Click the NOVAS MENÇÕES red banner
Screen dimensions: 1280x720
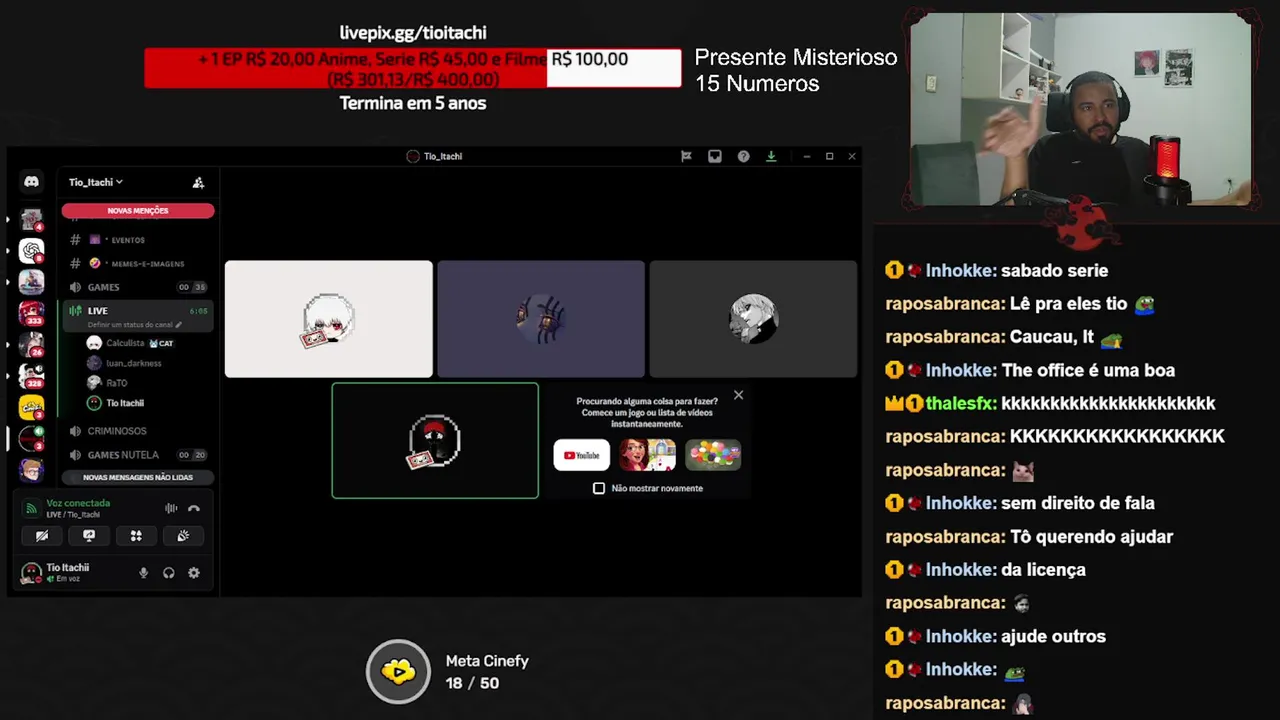coord(138,211)
